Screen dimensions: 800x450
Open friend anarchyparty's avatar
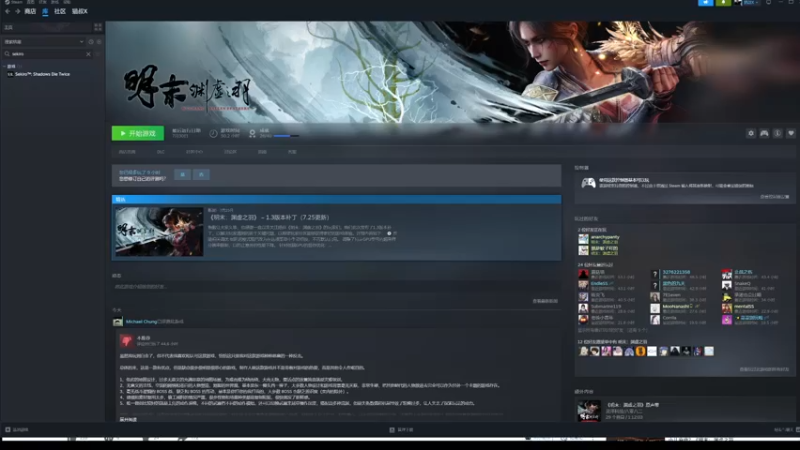(x=583, y=239)
